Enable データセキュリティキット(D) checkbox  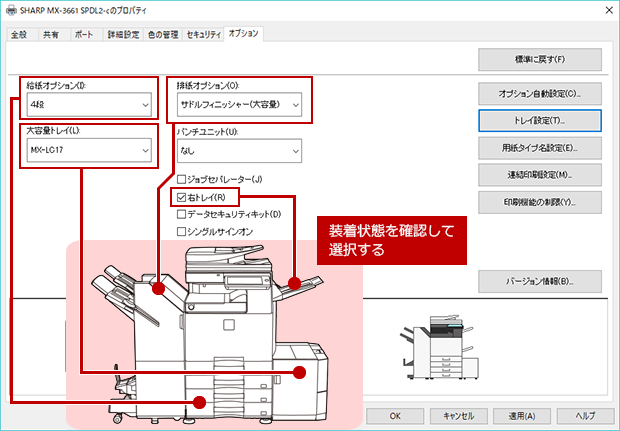point(181,214)
